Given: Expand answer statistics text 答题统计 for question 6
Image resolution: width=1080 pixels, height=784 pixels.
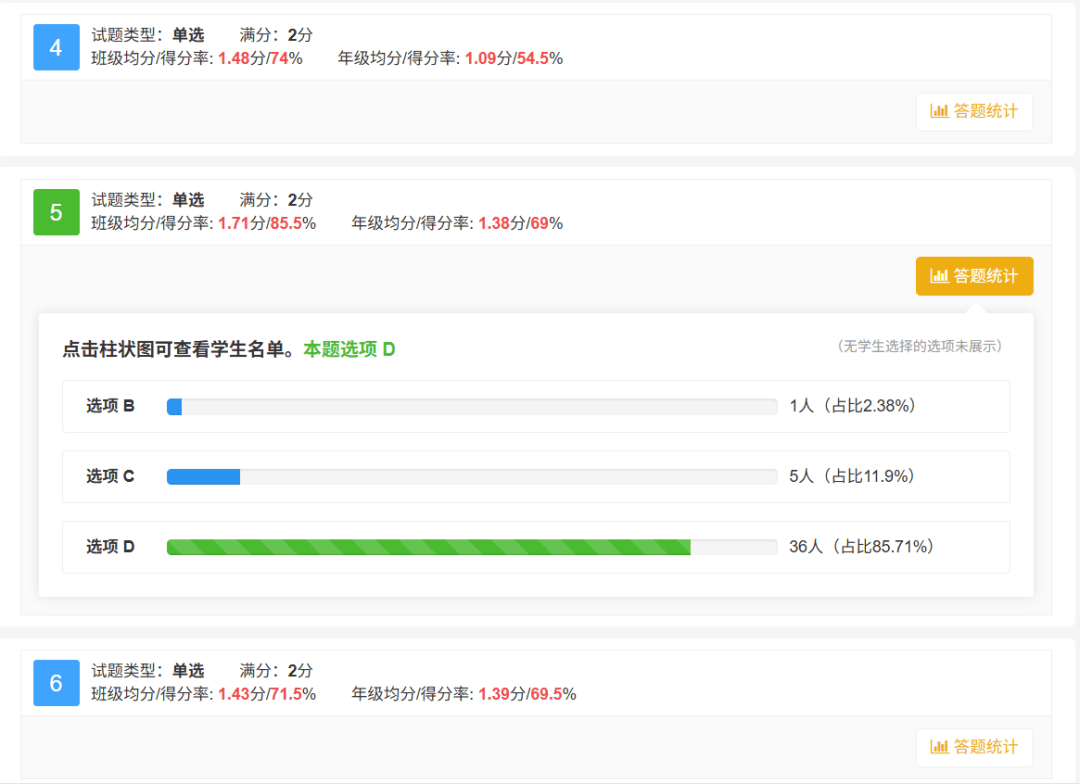Looking at the screenshot, I should pyautogui.click(x=986, y=747).
